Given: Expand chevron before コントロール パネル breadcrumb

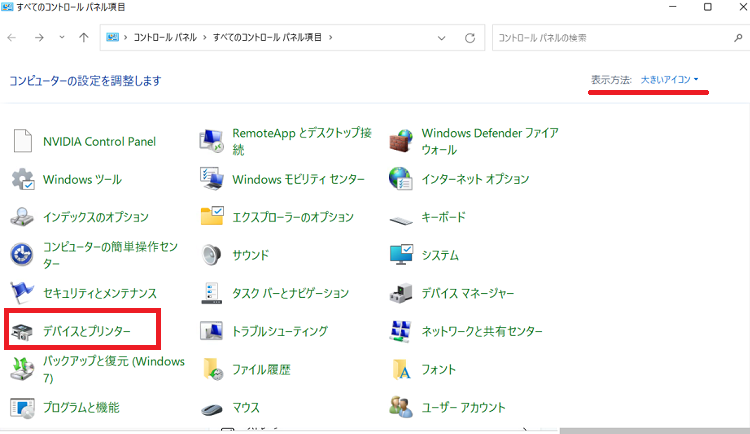Looking at the screenshot, I should (125, 37).
